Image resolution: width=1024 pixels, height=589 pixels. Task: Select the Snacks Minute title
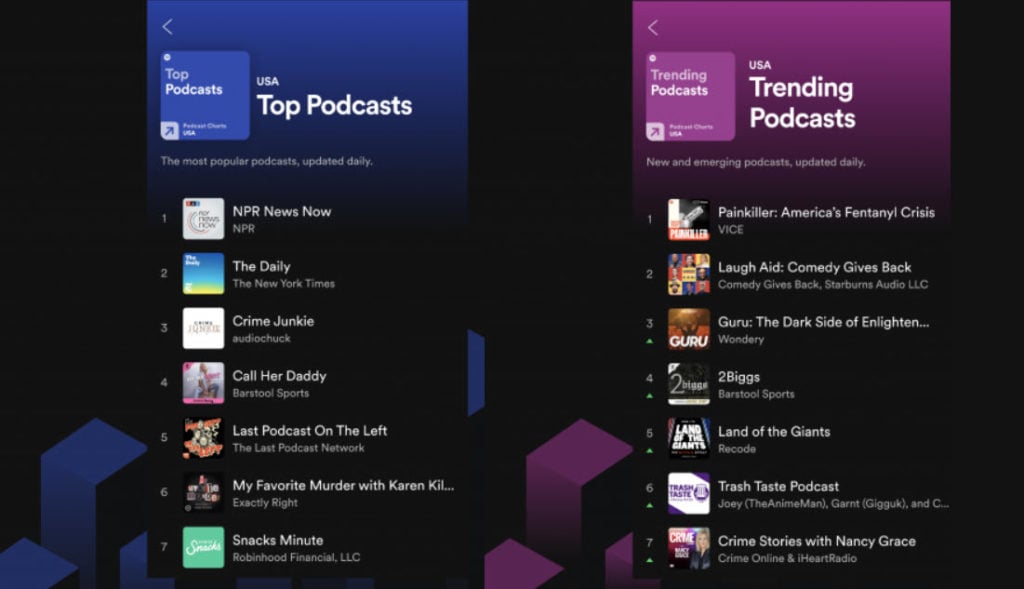(278, 541)
